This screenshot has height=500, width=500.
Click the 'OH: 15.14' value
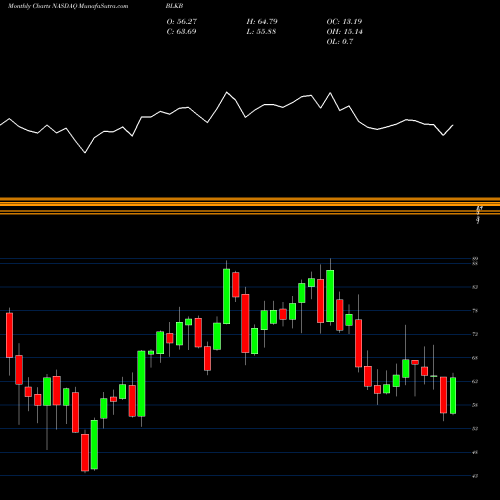(345, 32)
